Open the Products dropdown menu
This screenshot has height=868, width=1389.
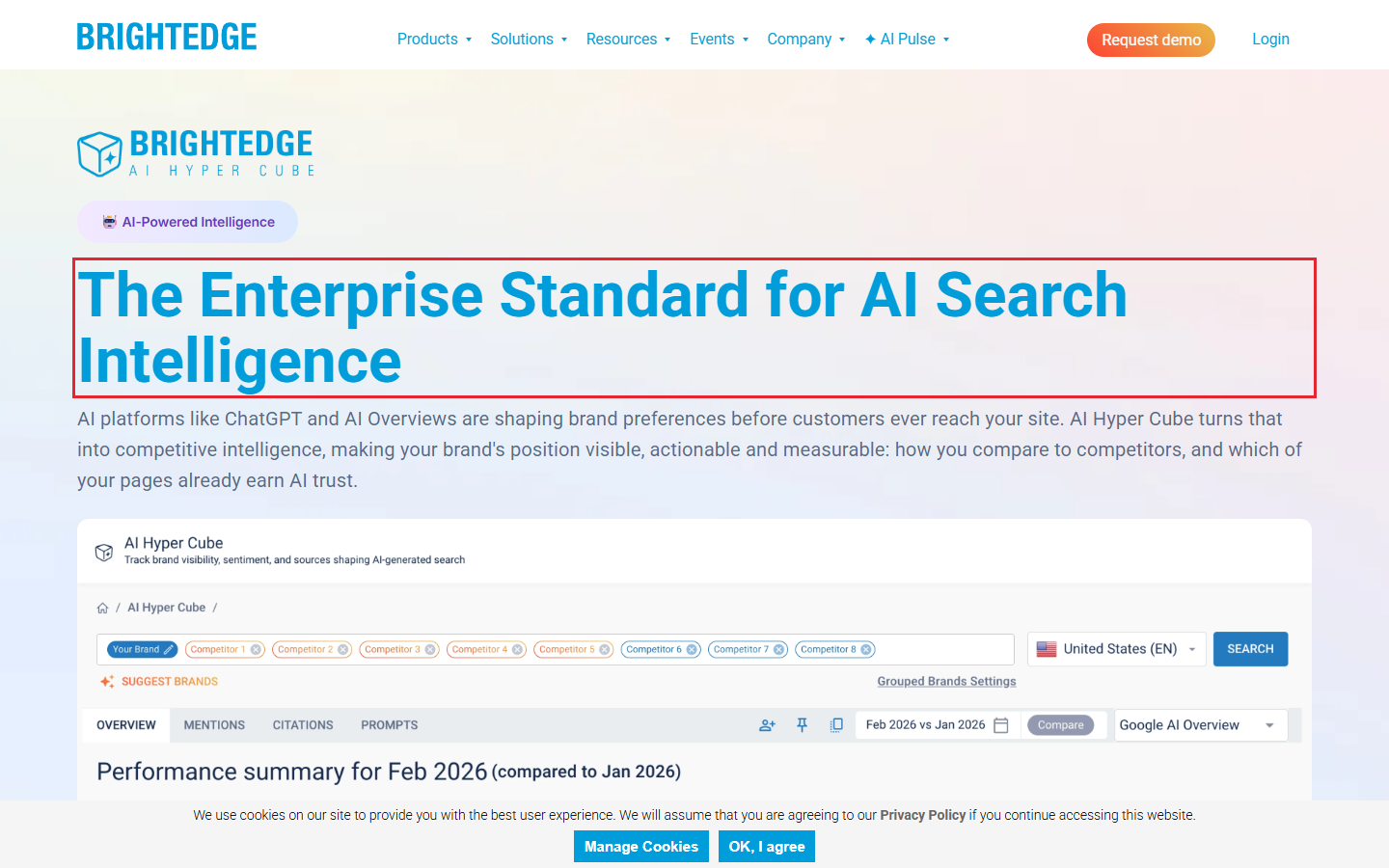point(434,40)
